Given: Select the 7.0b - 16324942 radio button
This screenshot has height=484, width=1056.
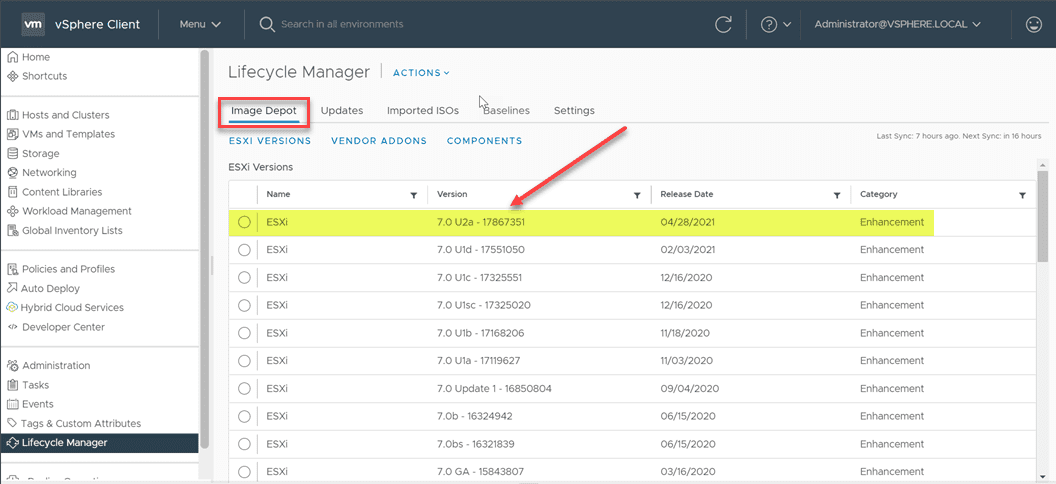Looking at the screenshot, I should point(244,416).
